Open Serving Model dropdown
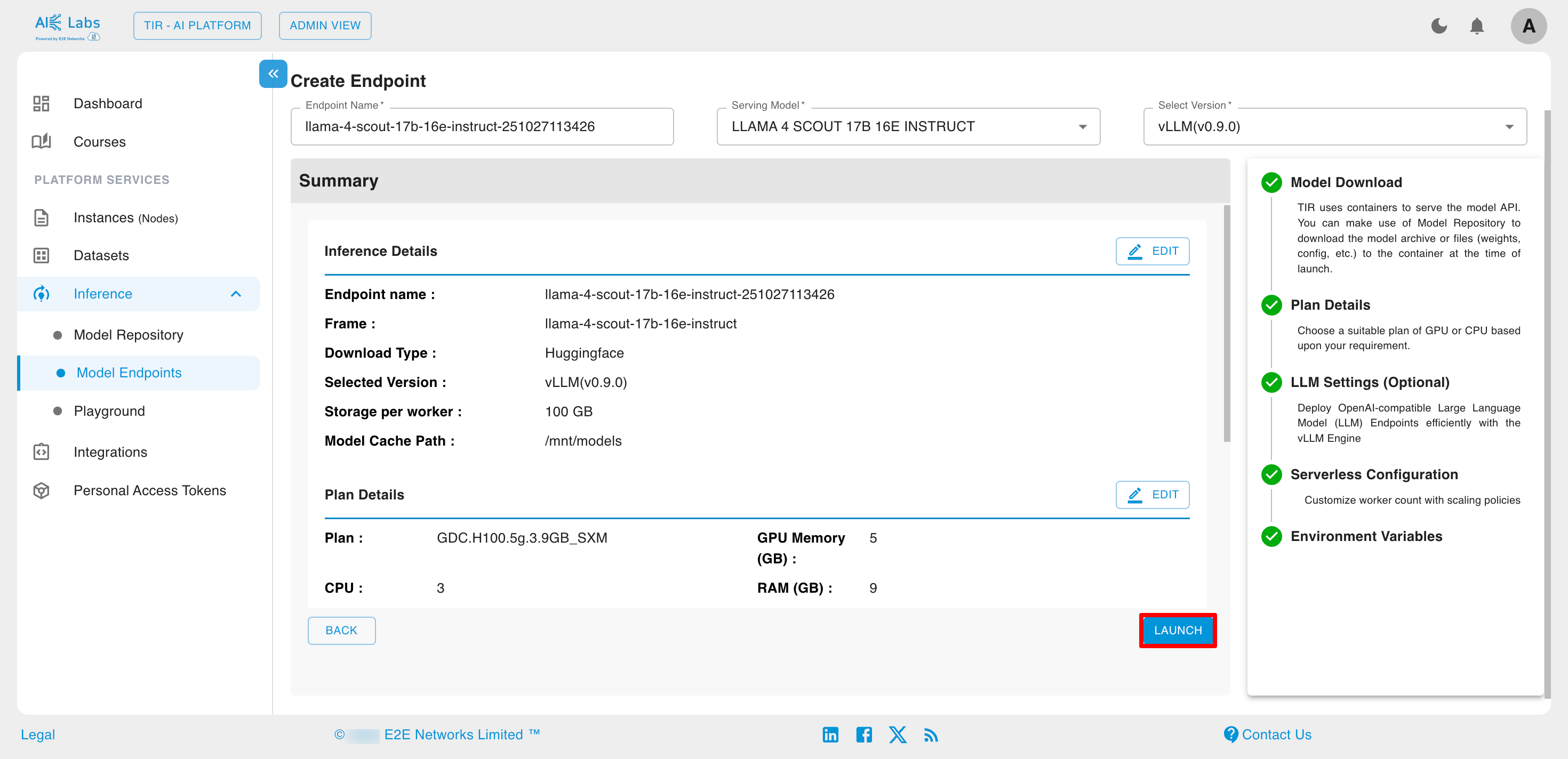 [x=908, y=126]
